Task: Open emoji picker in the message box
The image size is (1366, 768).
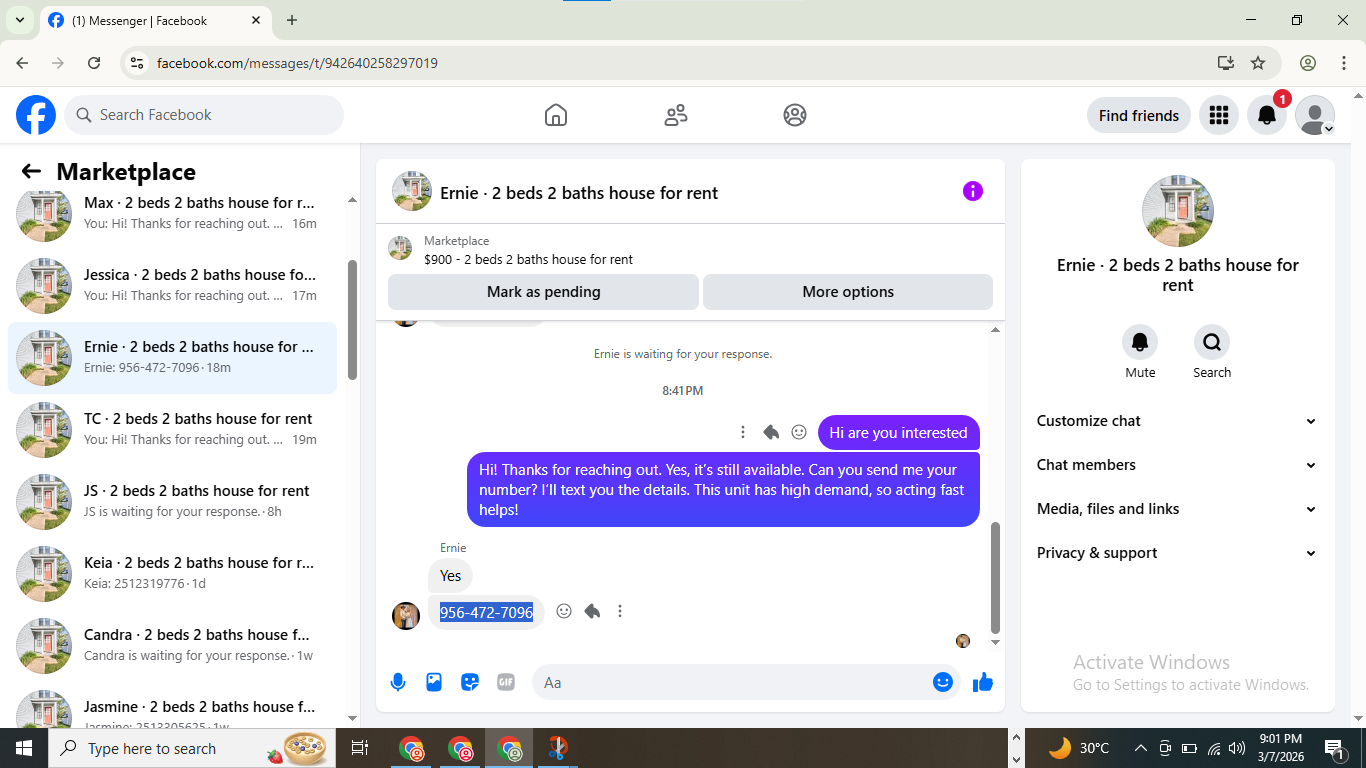Action: (x=943, y=682)
